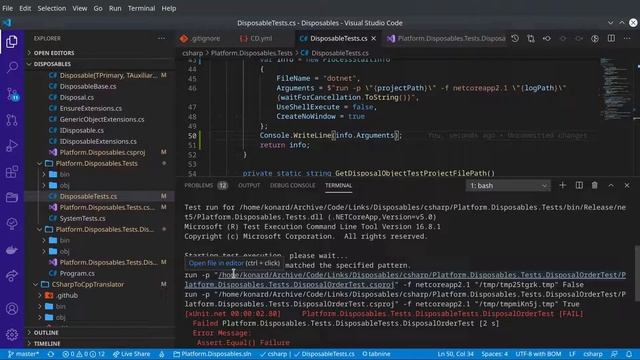Click the feedback icon in status bar
The height and width of the screenshot is (360, 640).
click(614, 354)
